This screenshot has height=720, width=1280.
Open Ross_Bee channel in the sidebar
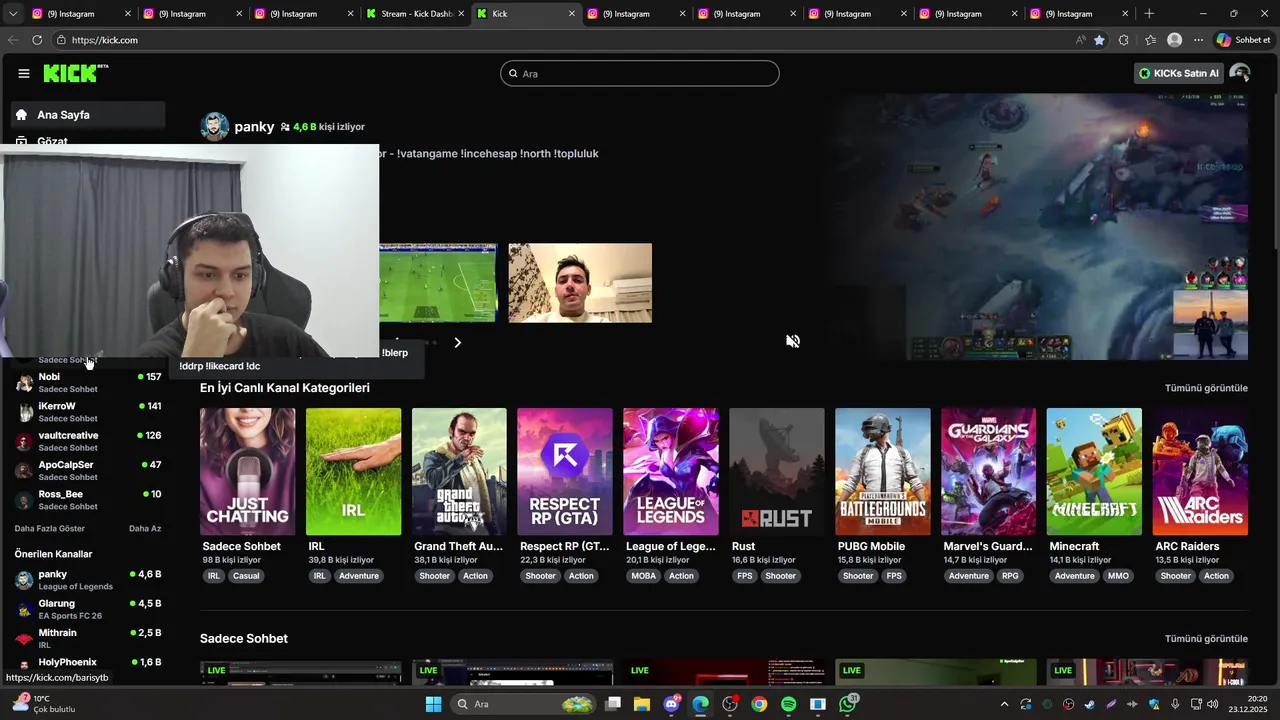88,500
